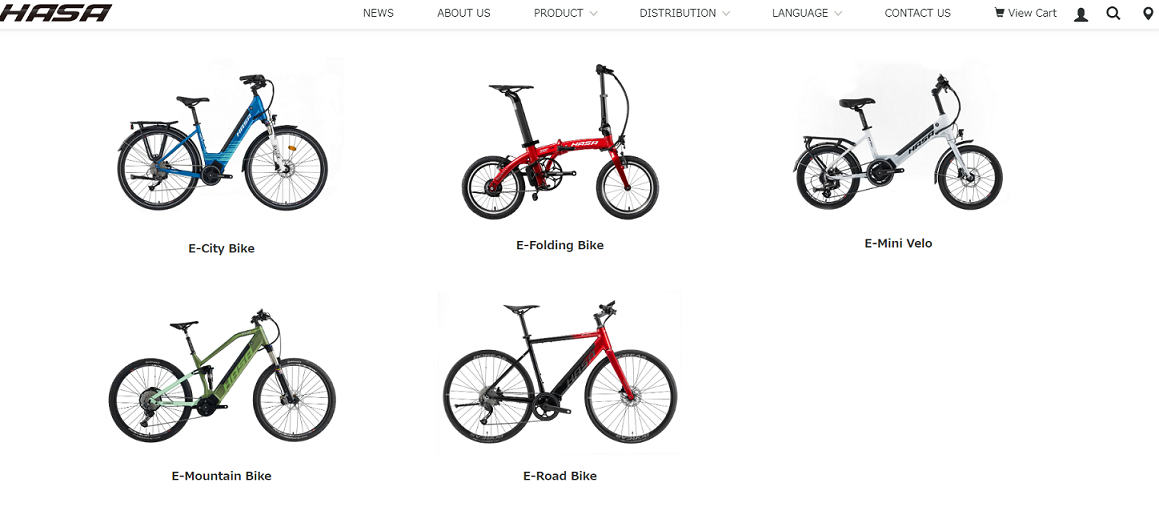Expand the DISTRIBUTION dropdown chevron
Viewport: 1159px width, 523px height.
pos(726,13)
